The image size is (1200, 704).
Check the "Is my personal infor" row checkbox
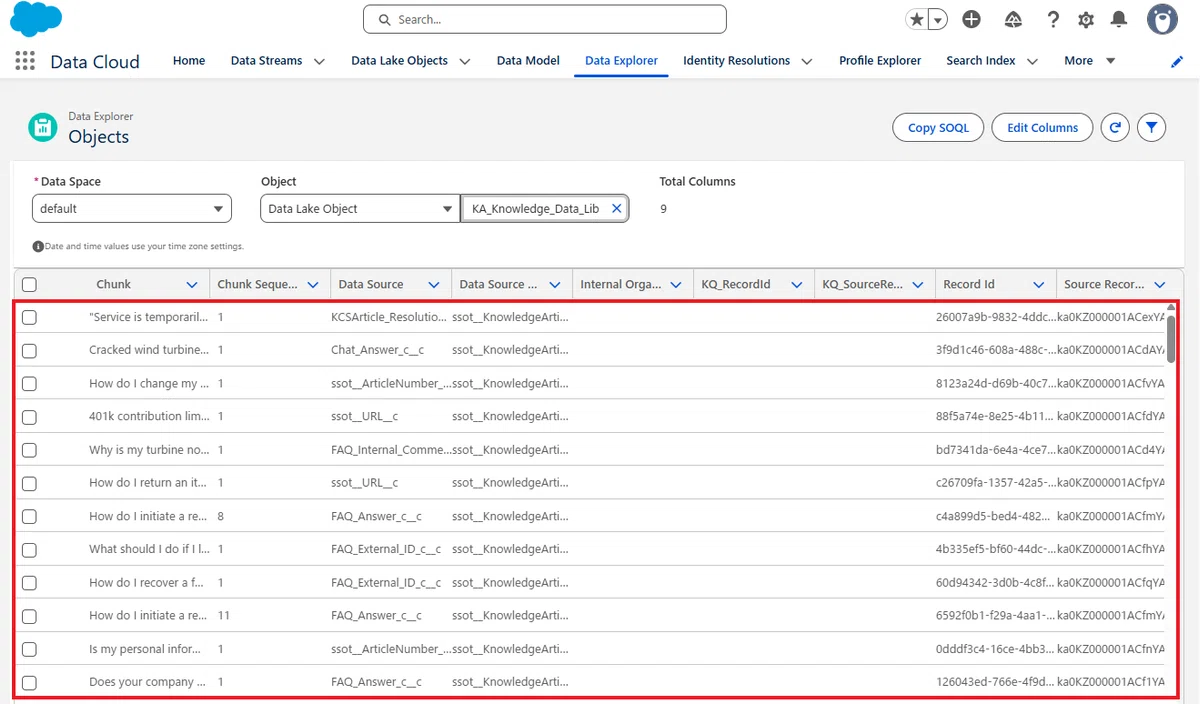(29, 649)
